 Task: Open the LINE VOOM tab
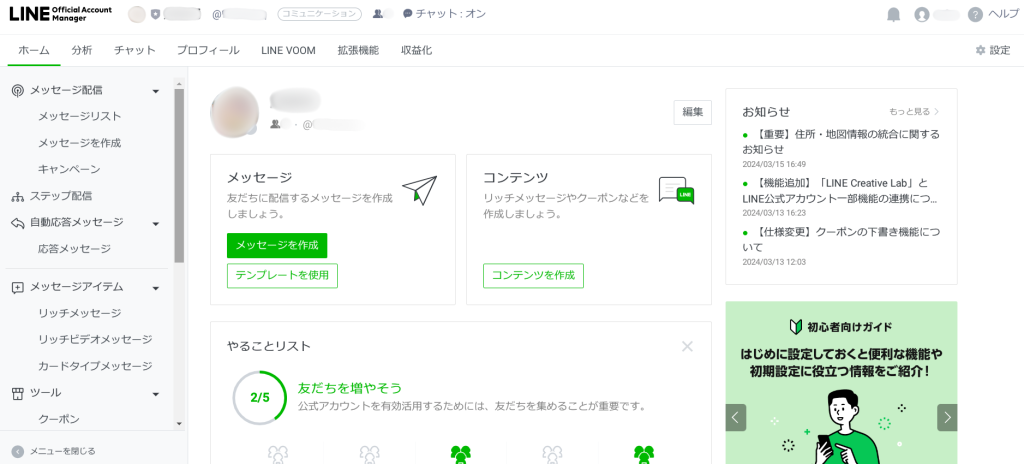[x=288, y=50]
